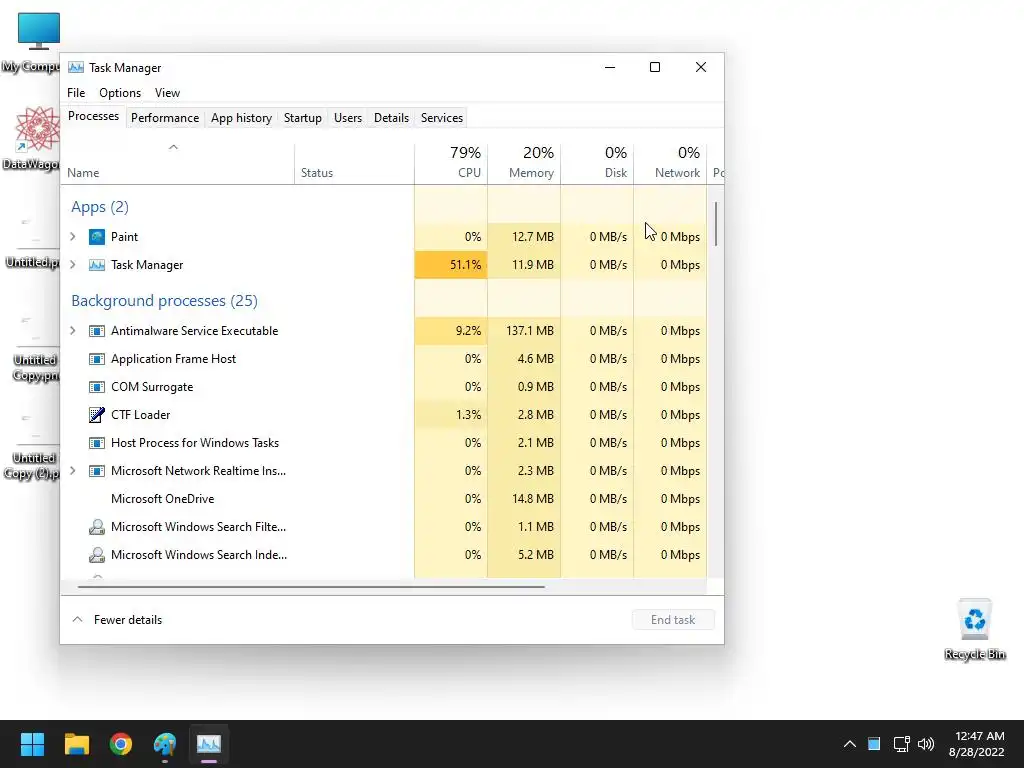Switch to the Services tab
1024x768 pixels.
click(x=441, y=118)
